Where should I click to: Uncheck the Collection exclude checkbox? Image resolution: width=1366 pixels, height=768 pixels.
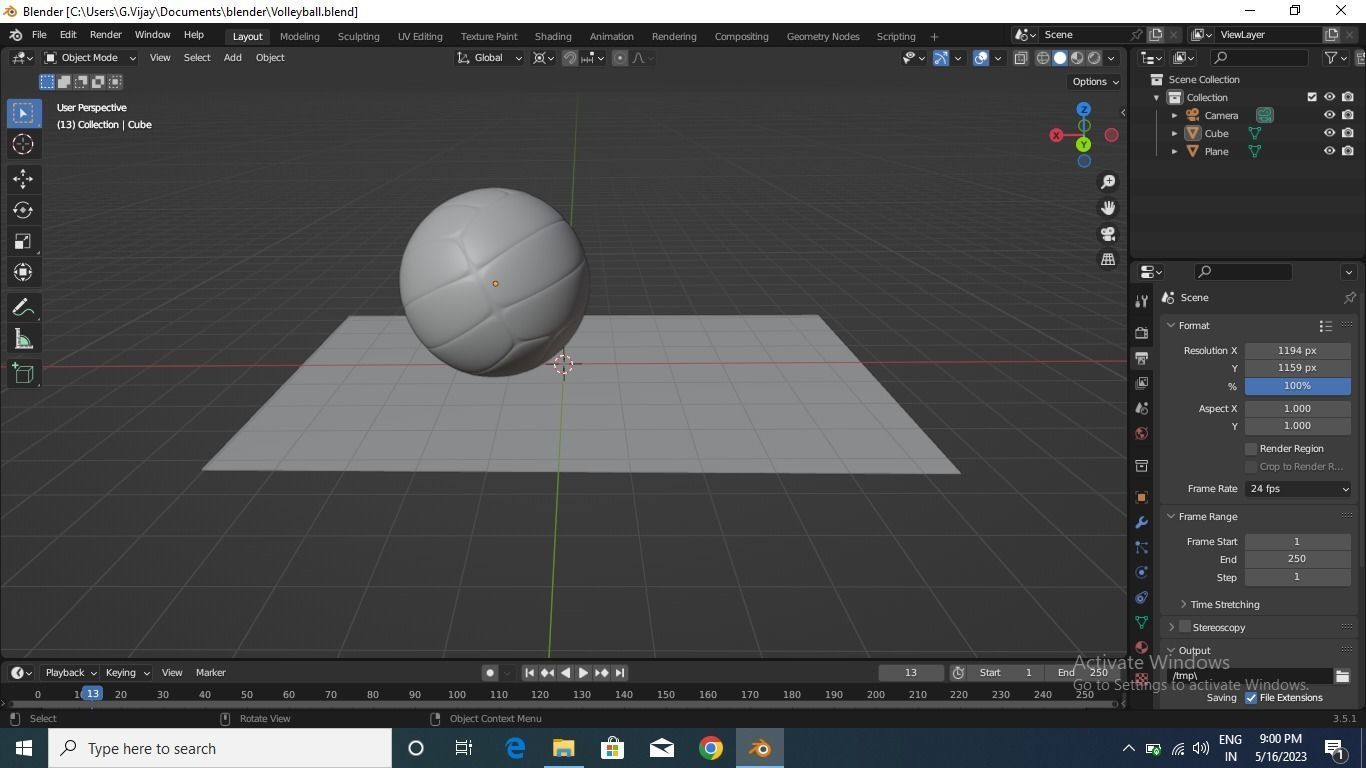point(1312,97)
